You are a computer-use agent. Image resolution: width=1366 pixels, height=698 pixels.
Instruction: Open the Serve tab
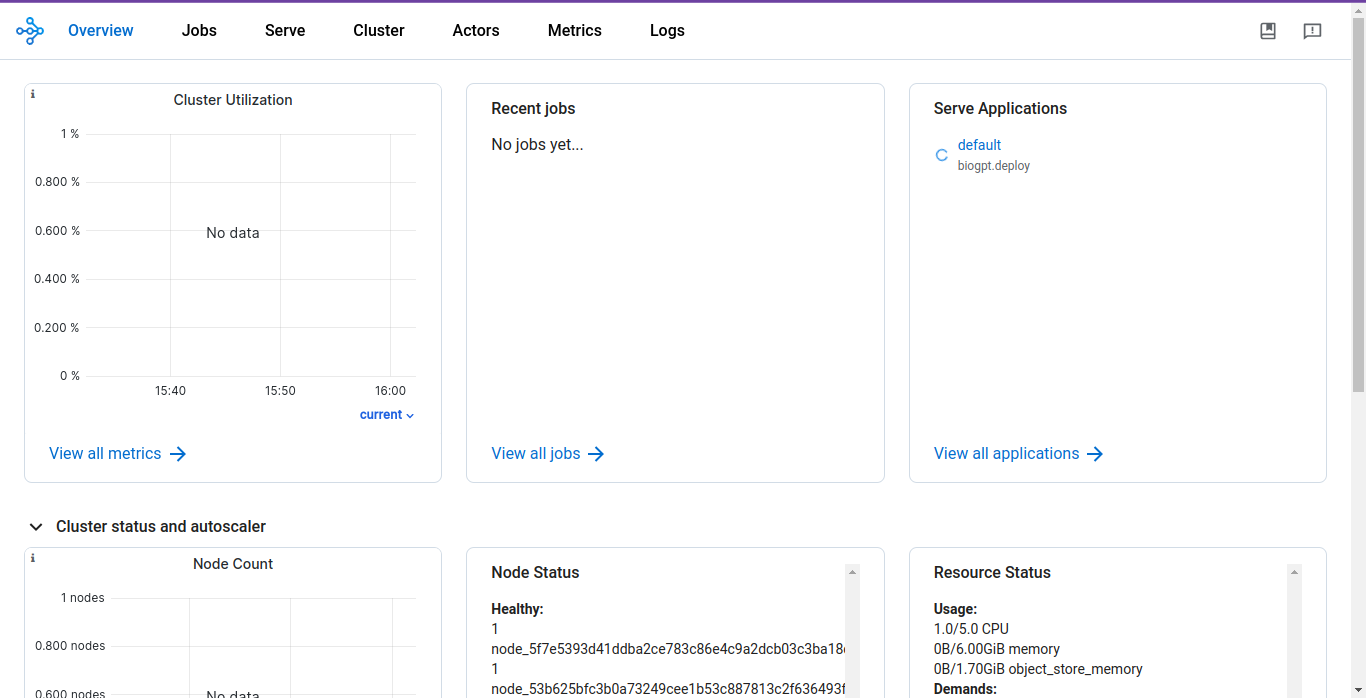coord(285,31)
